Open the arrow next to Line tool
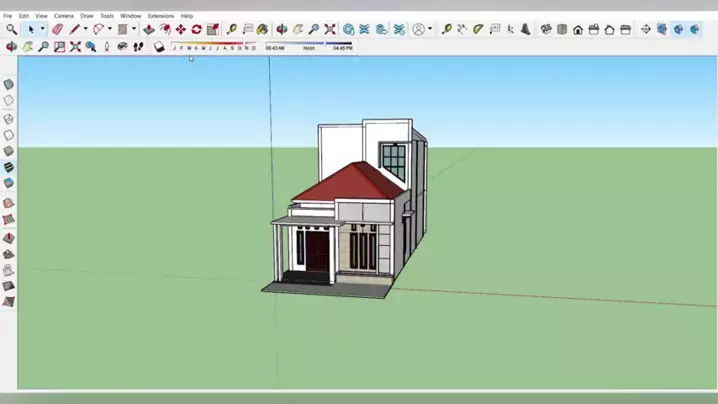The height and width of the screenshot is (404, 718). [84, 30]
